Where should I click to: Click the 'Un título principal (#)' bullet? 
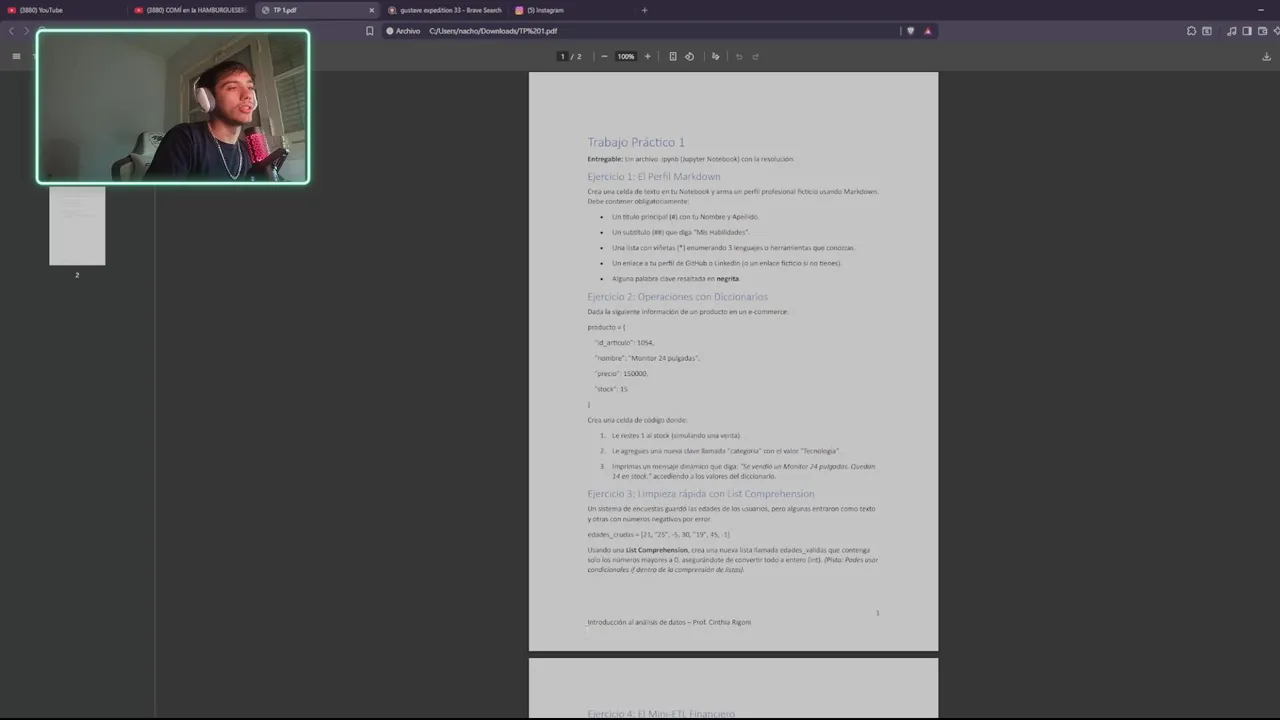[x=685, y=217]
